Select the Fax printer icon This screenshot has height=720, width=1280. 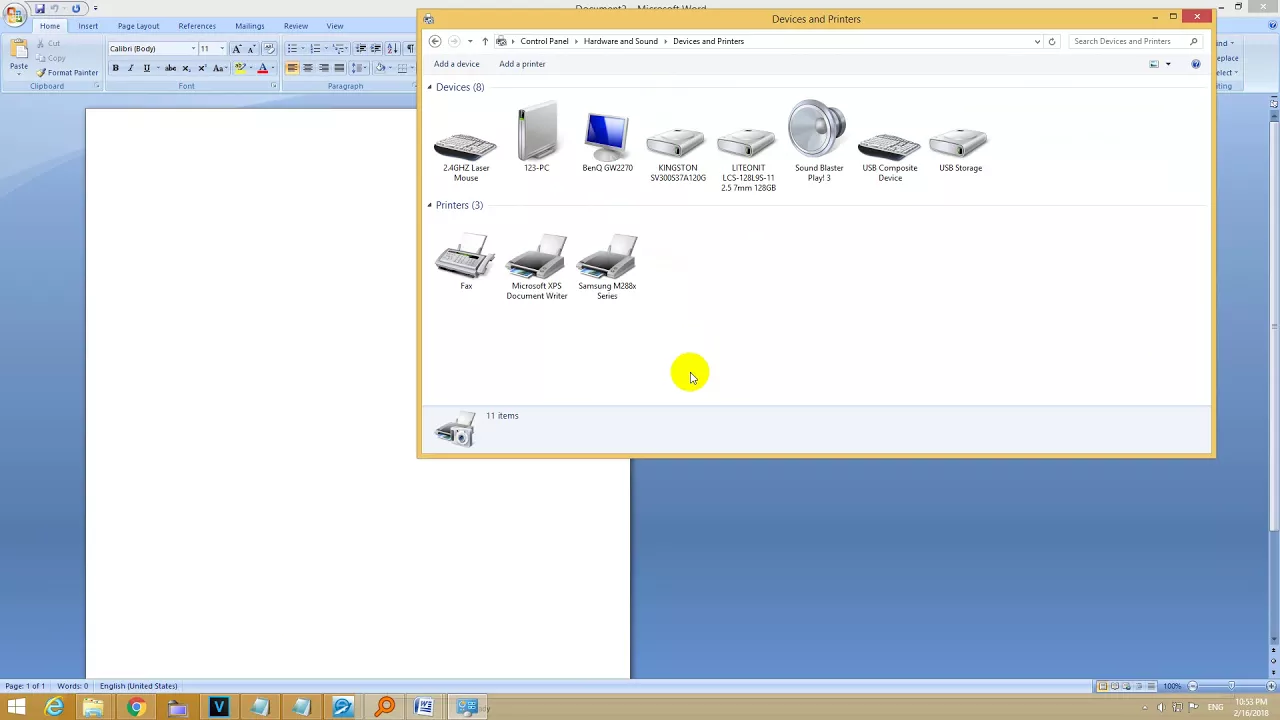(x=466, y=262)
